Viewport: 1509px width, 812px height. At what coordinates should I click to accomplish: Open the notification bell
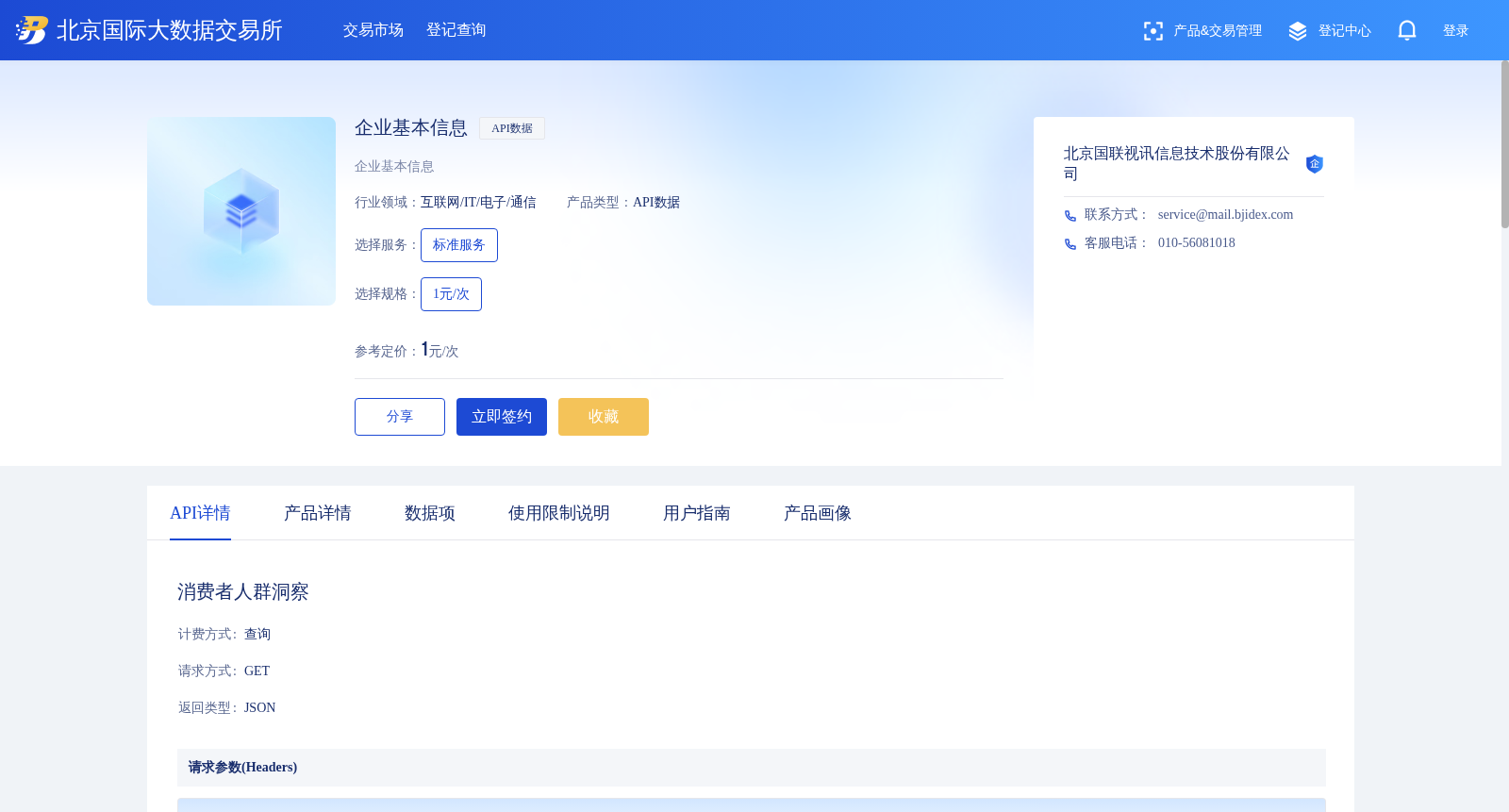click(x=1407, y=30)
